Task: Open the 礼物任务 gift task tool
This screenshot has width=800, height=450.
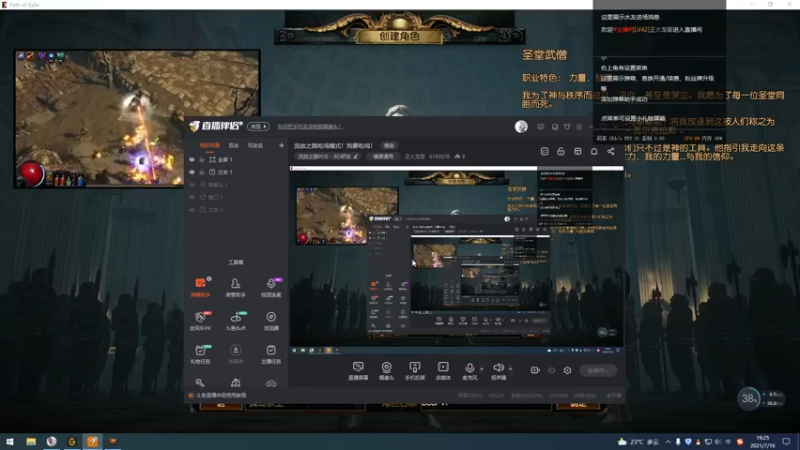Action: click(x=200, y=354)
